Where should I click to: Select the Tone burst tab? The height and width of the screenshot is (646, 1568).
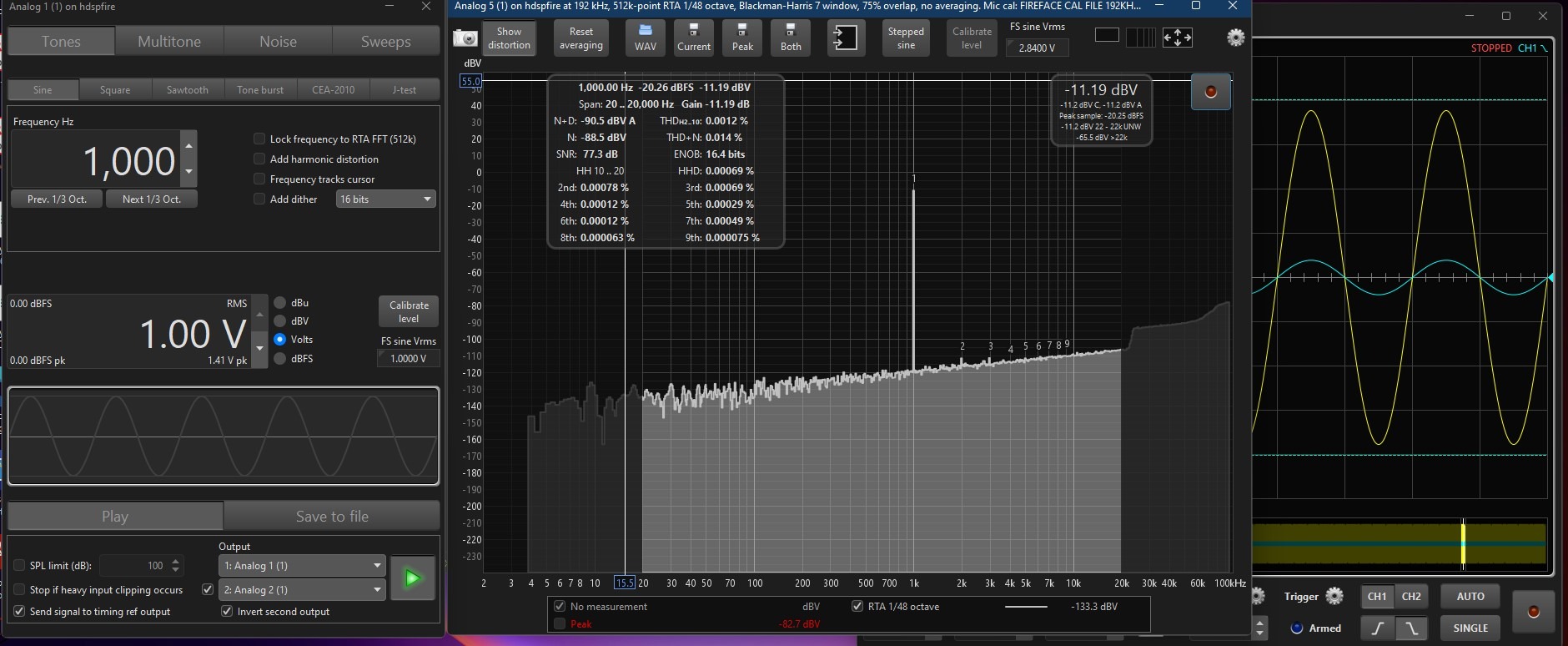[x=260, y=89]
